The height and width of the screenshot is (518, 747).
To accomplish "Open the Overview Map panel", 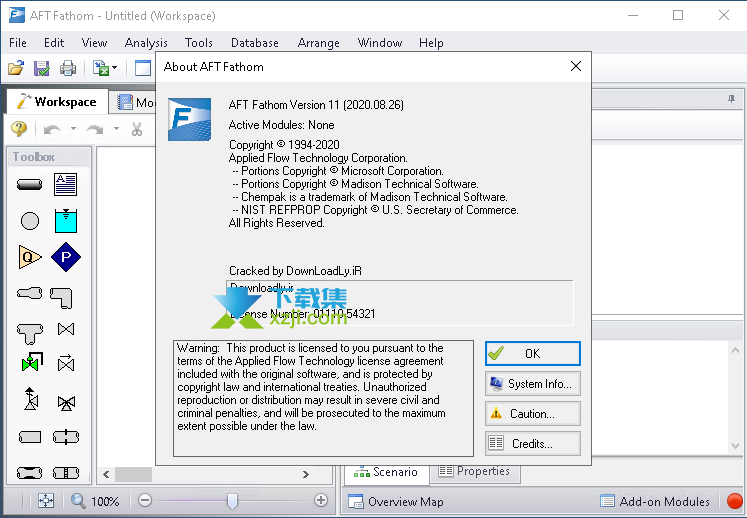I will [x=396, y=502].
